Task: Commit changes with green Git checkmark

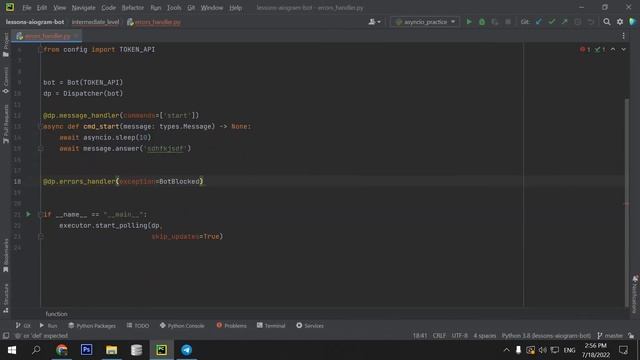Action: pyautogui.click(x=552, y=22)
